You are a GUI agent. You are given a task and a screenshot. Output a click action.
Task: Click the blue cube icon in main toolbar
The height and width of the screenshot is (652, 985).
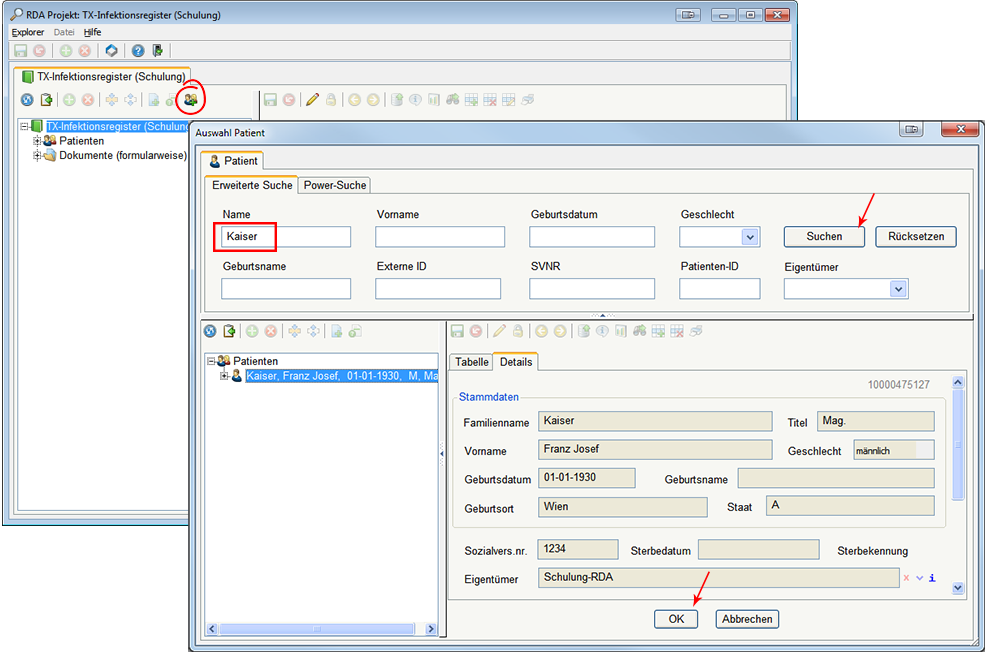(x=111, y=50)
